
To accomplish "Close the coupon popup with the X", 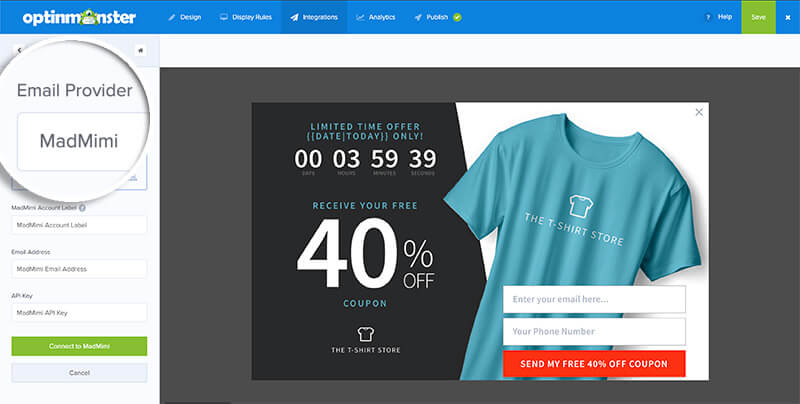I will tap(699, 112).
